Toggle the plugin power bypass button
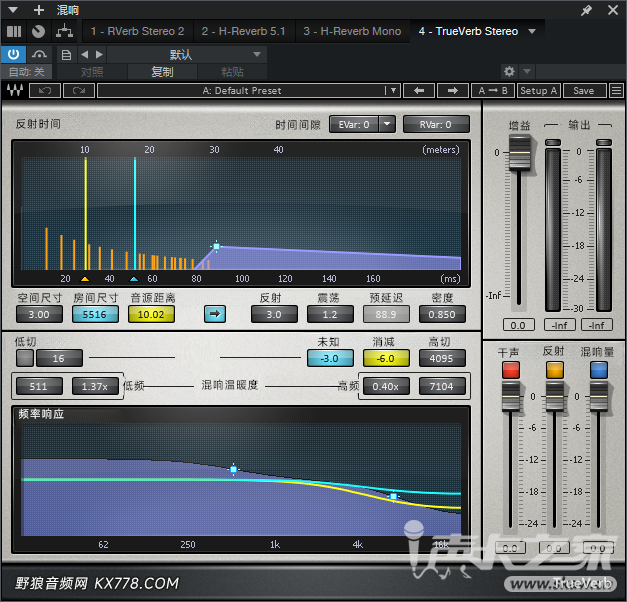The height and width of the screenshot is (602, 627). (13, 54)
